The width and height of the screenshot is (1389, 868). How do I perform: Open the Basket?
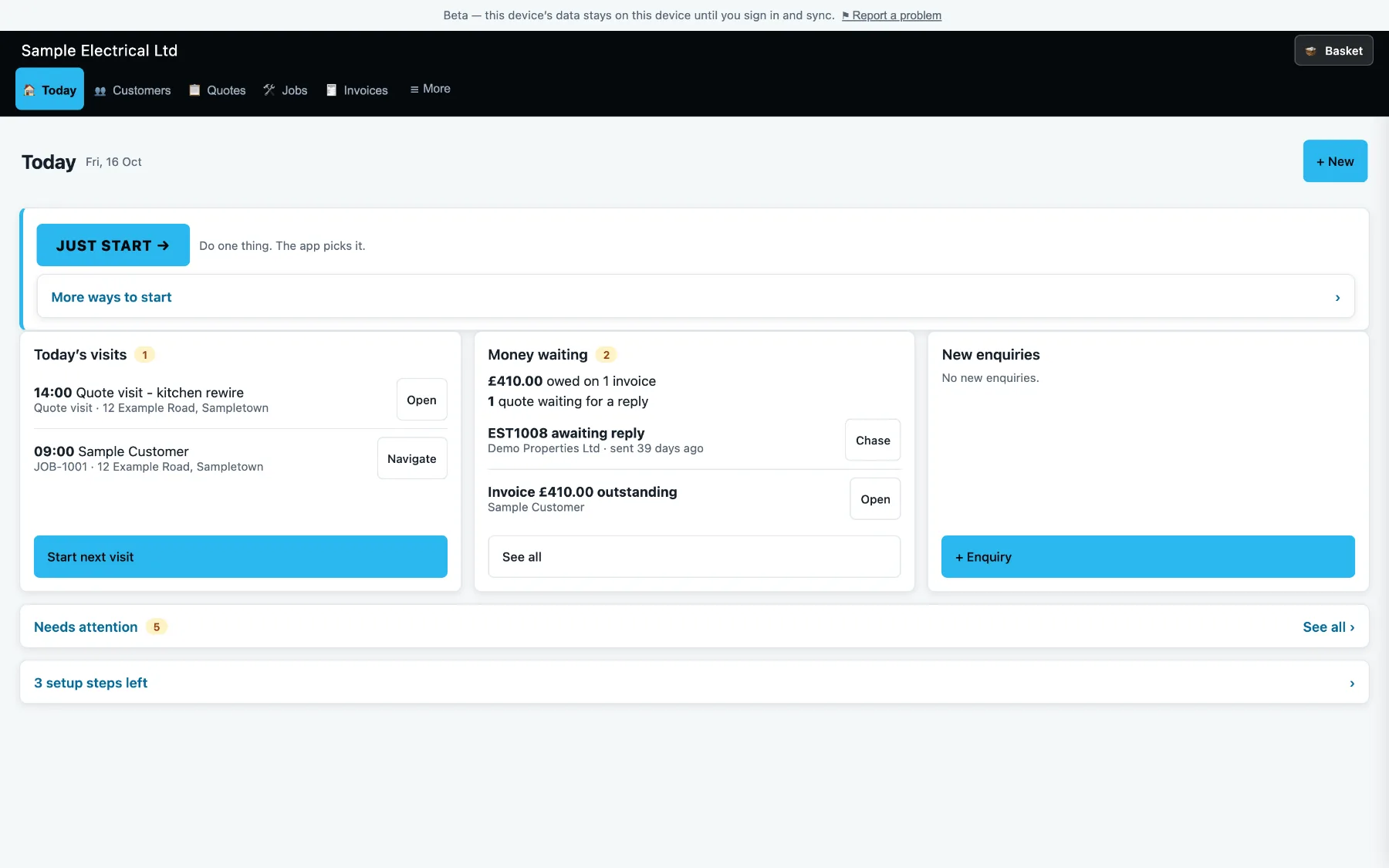1333,51
